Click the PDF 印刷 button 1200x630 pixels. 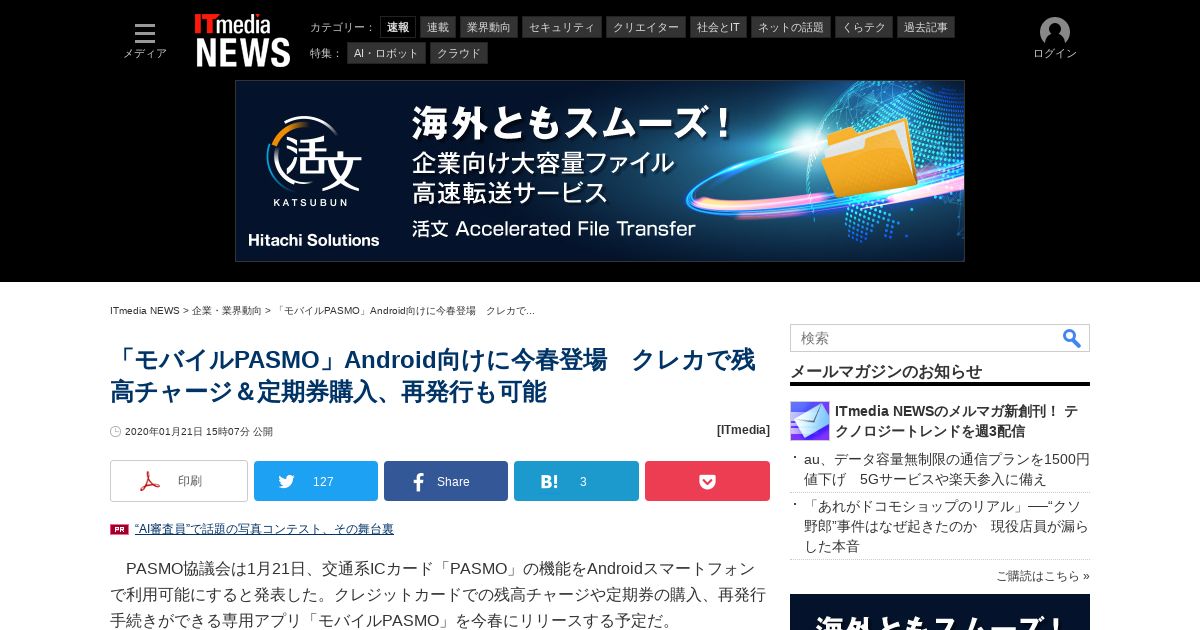(179, 481)
